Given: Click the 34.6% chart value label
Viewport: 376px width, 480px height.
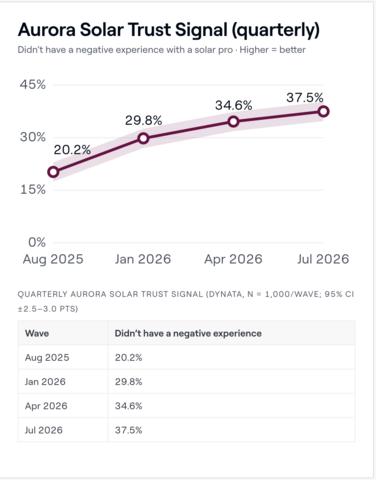Looking at the screenshot, I should (233, 105).
